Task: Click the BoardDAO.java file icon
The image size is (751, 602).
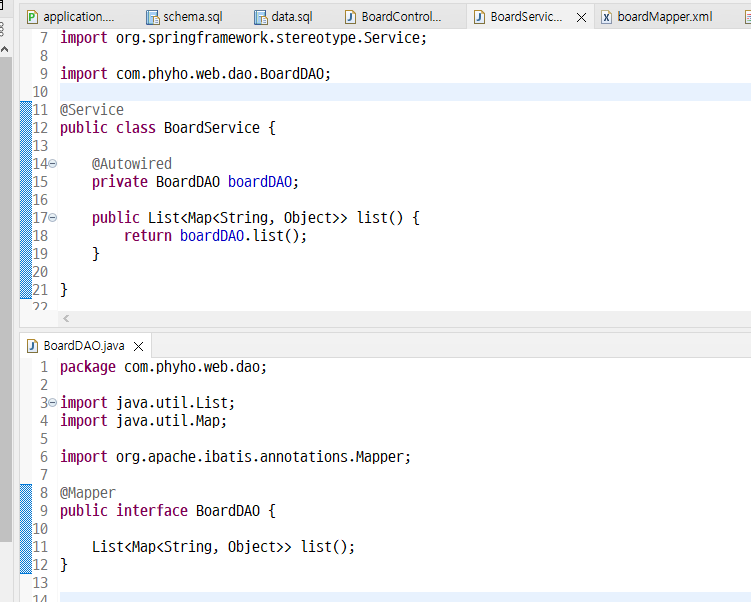Action: click(x=32, y=346)
